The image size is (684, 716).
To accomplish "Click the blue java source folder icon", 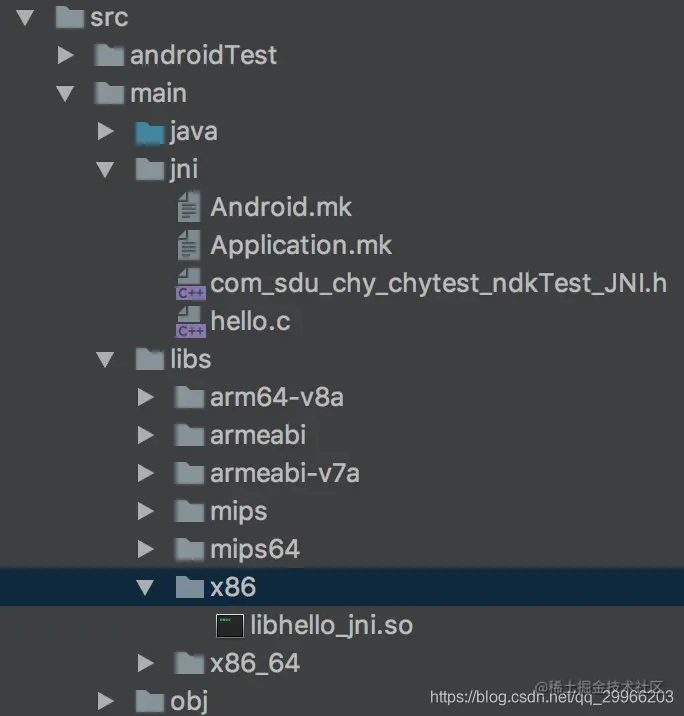I will pyautogui.click(x=150, y=132).
